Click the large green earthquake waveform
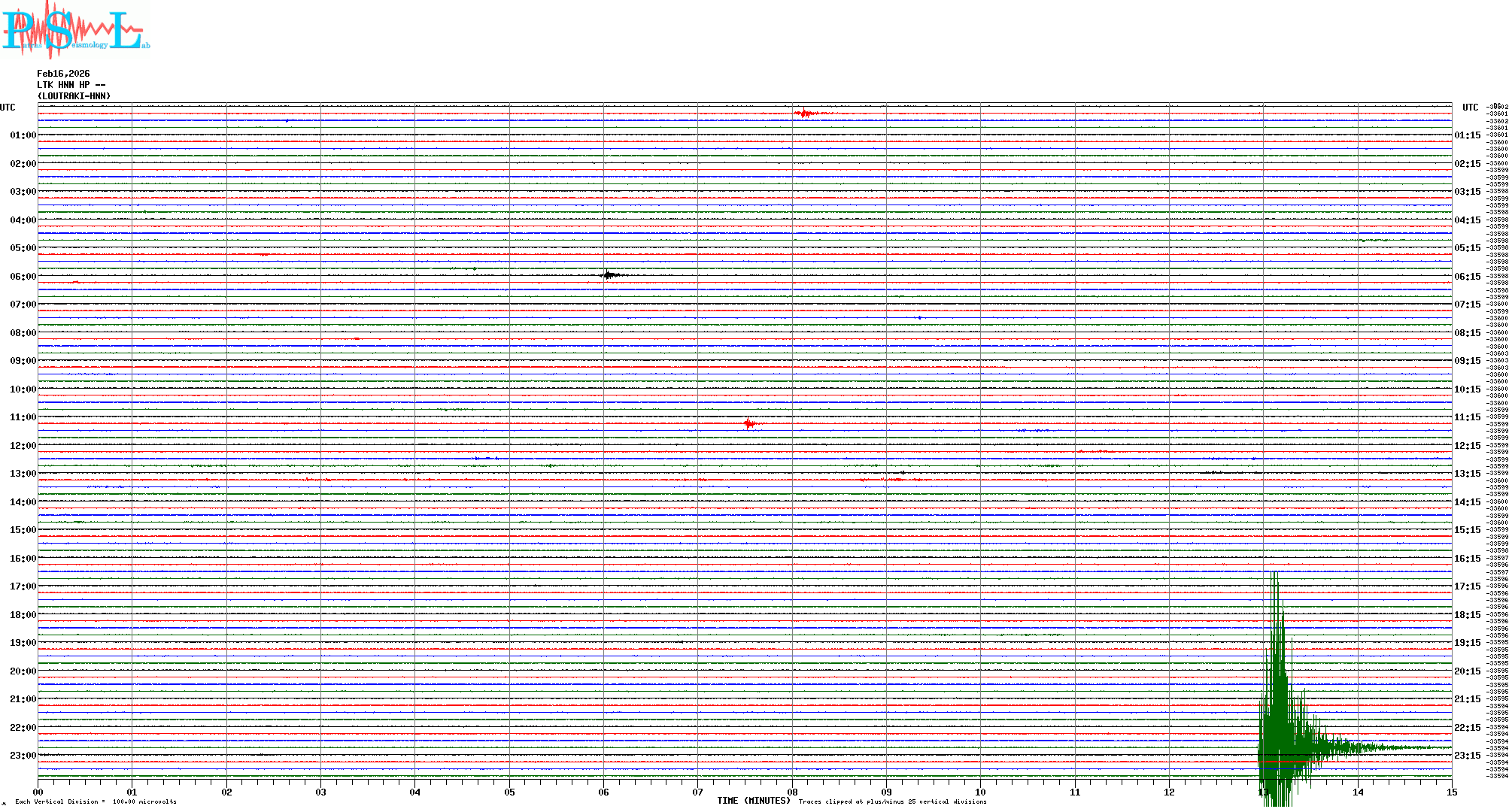 pyautogui.click(x=1279, y=707)
